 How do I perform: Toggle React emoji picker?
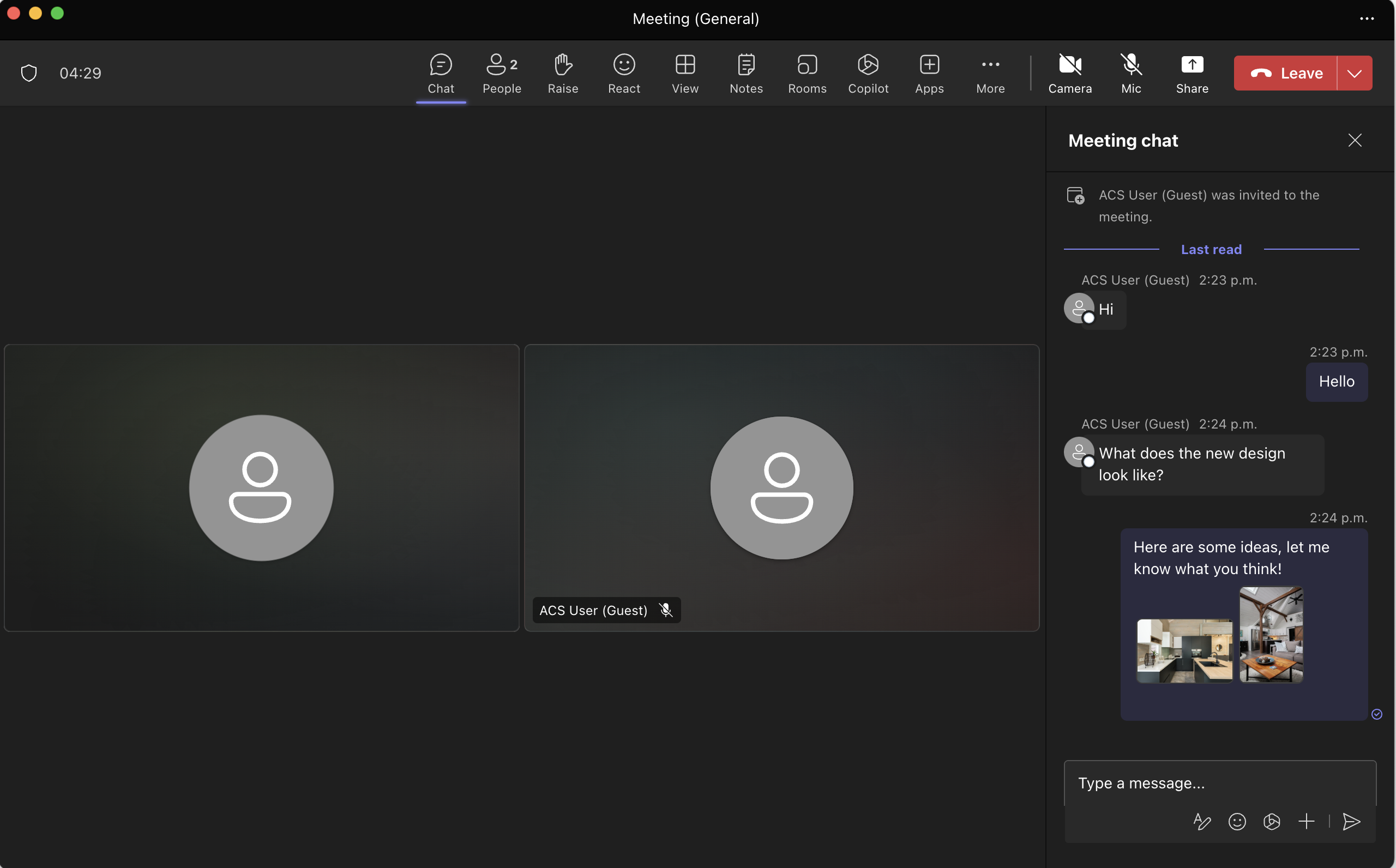(624, 73)
